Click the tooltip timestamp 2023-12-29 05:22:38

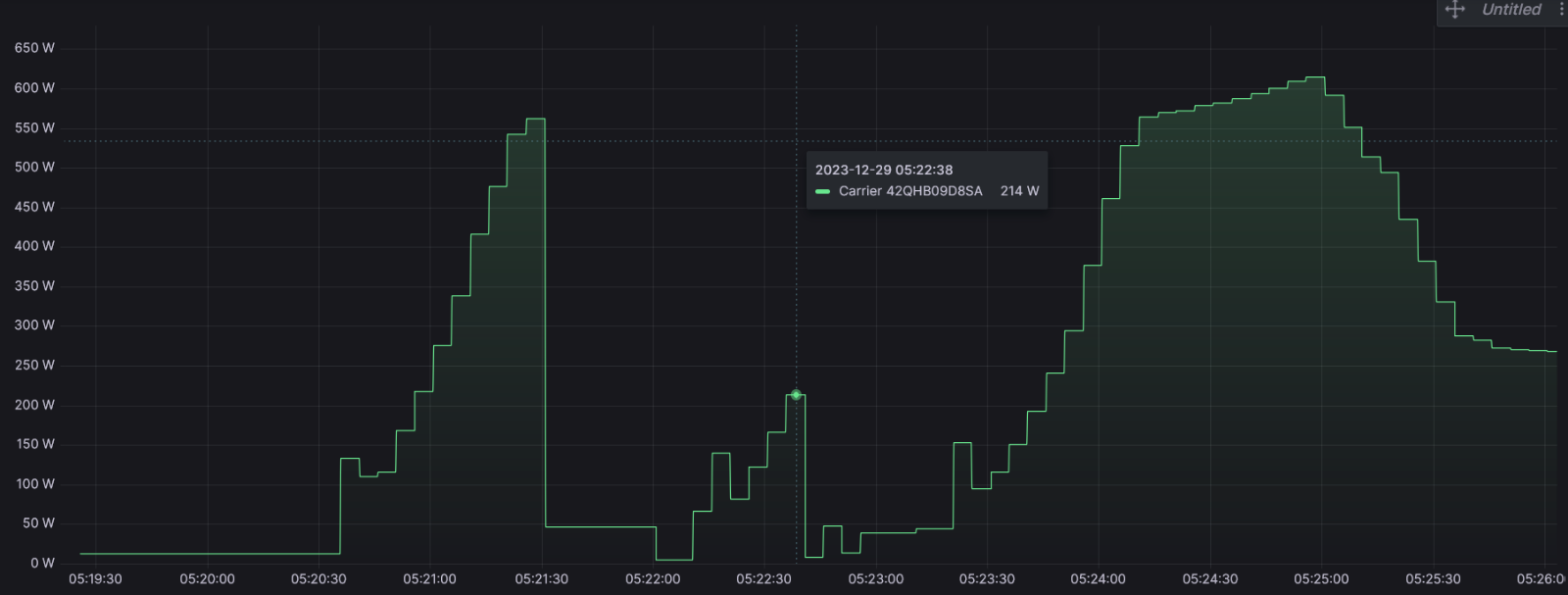[883, 170]
